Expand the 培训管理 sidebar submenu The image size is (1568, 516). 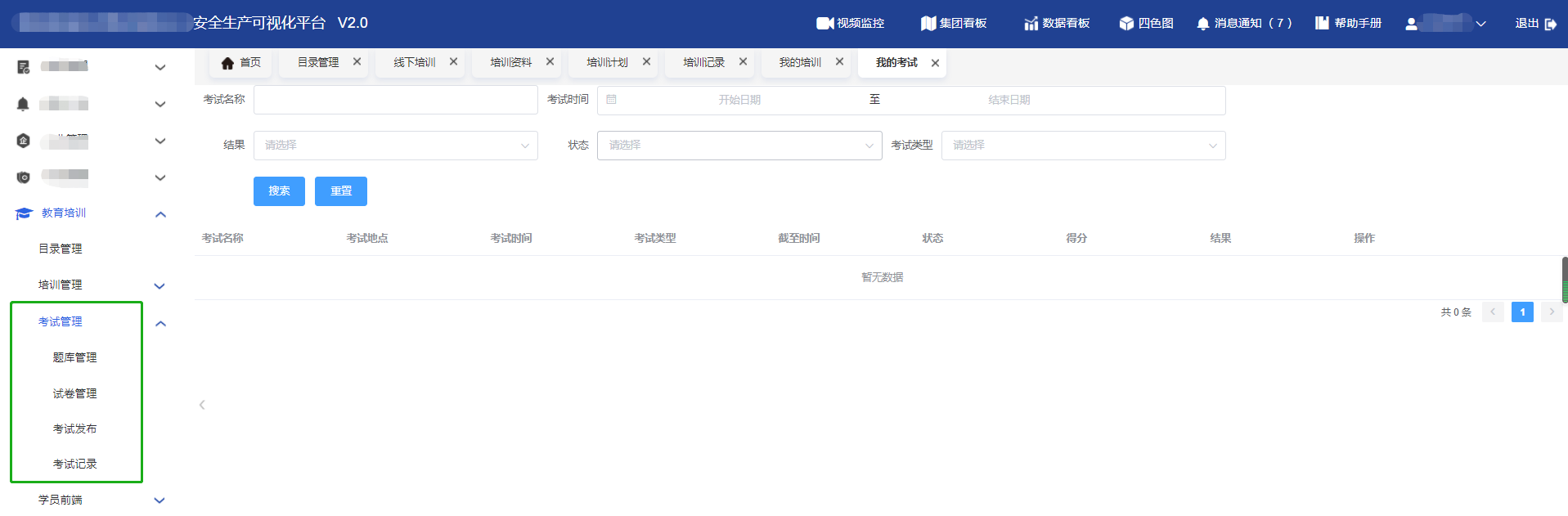click(159, 285)
